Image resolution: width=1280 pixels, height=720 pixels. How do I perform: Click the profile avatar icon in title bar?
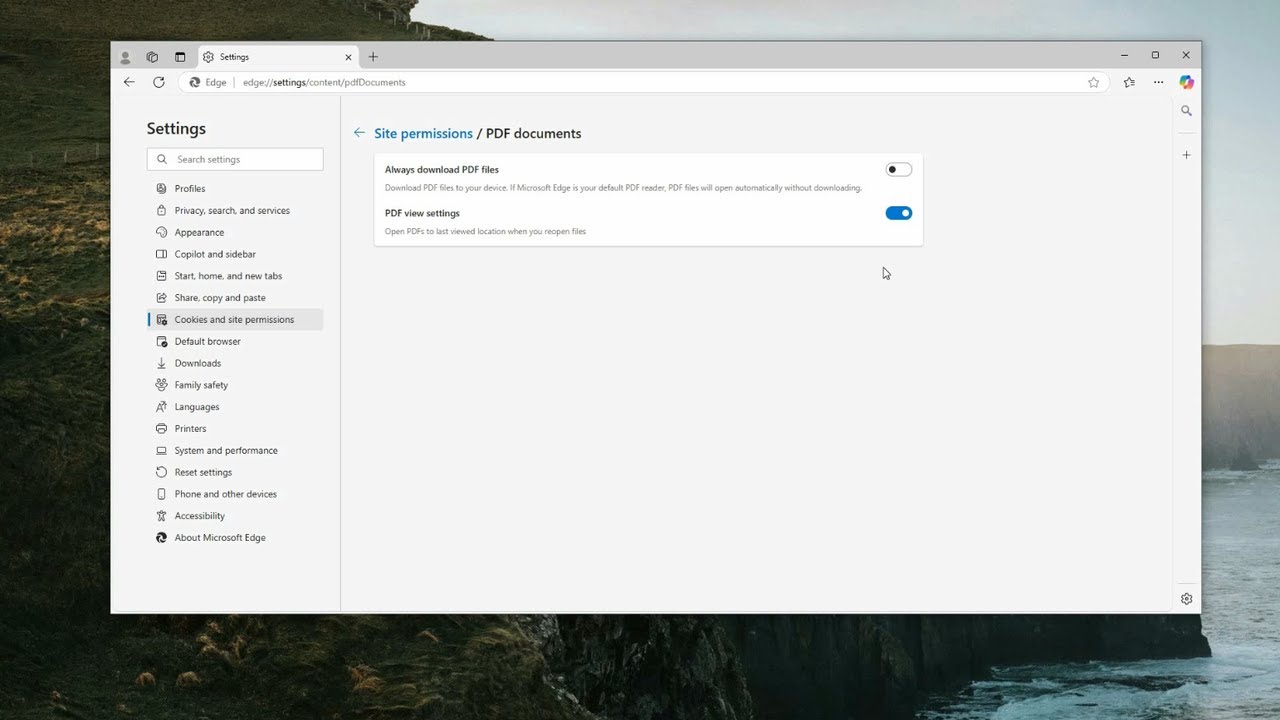point(125,57)
